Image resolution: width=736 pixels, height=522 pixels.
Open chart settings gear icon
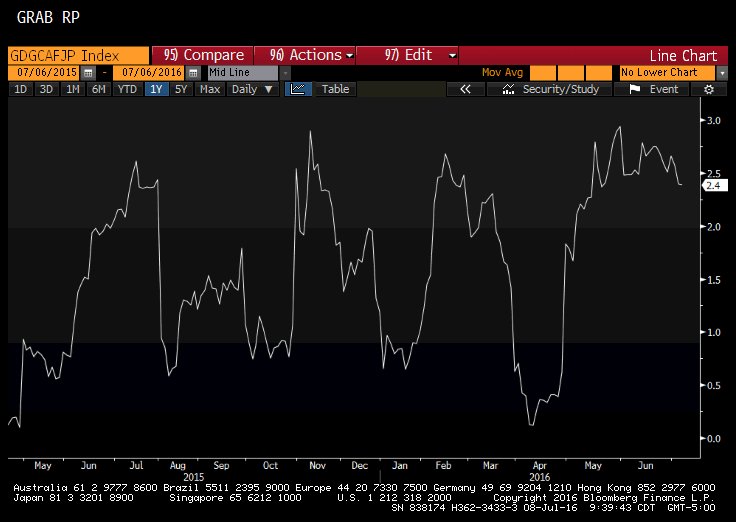709,89
